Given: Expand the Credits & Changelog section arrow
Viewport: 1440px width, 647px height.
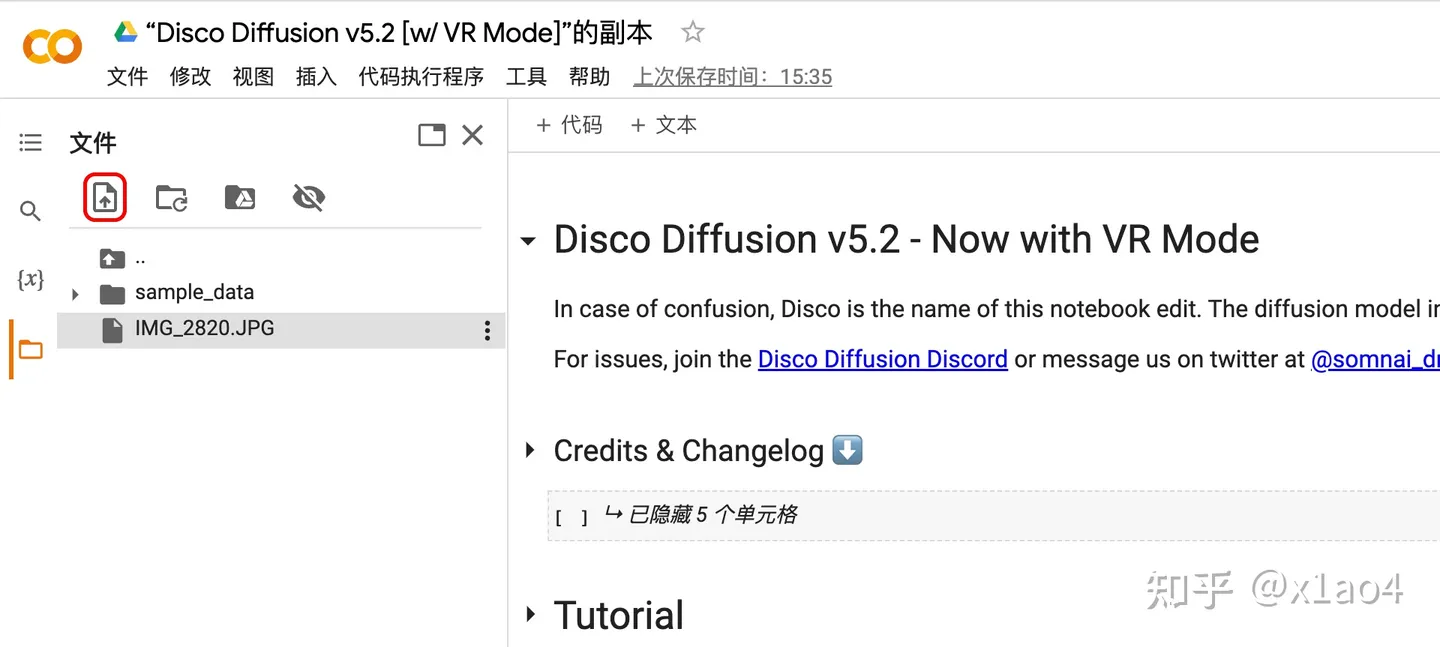Looking at the screenshot, I should [x=529, y=451].
